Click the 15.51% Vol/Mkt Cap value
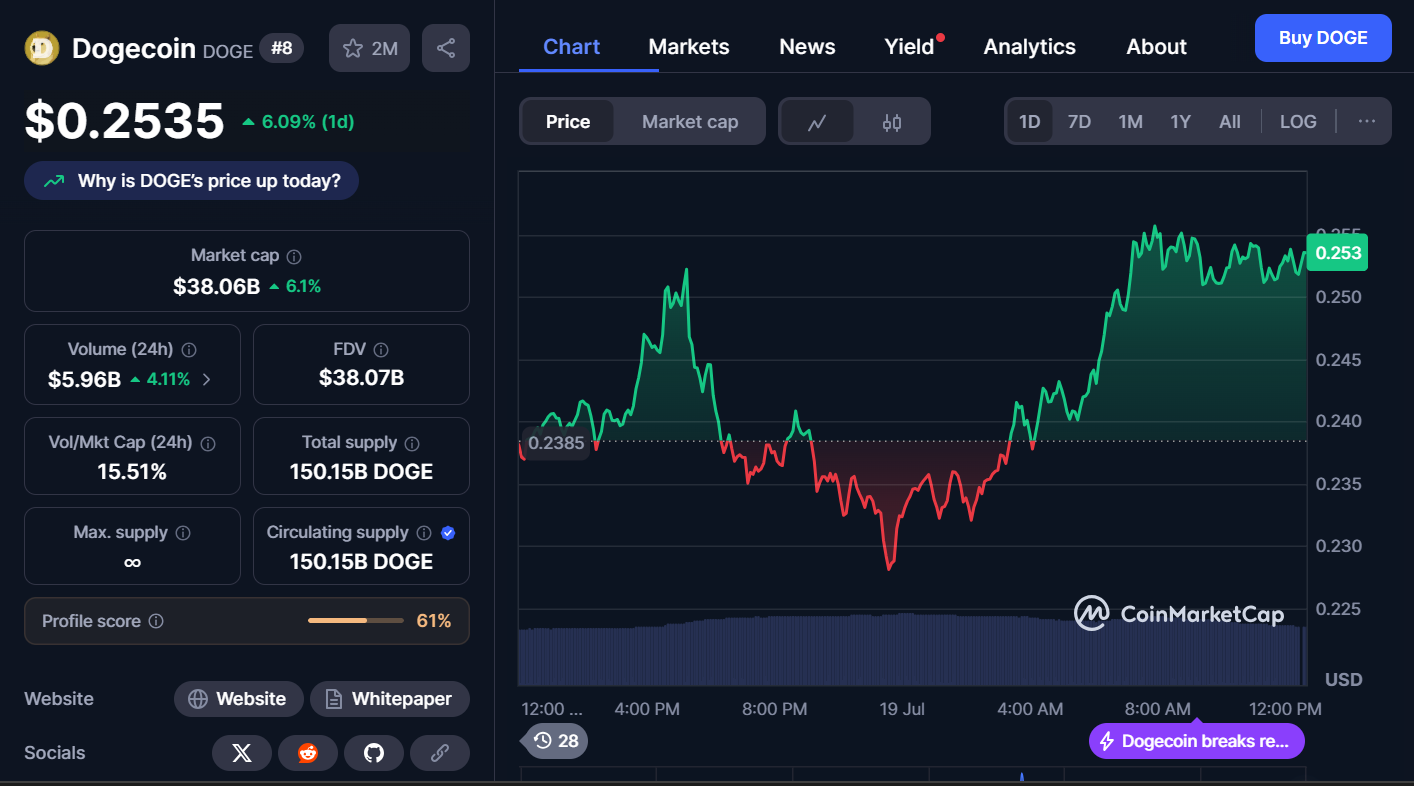This screenshot has height=786, width=1414. pyautogui.click(x=132, y=472)
